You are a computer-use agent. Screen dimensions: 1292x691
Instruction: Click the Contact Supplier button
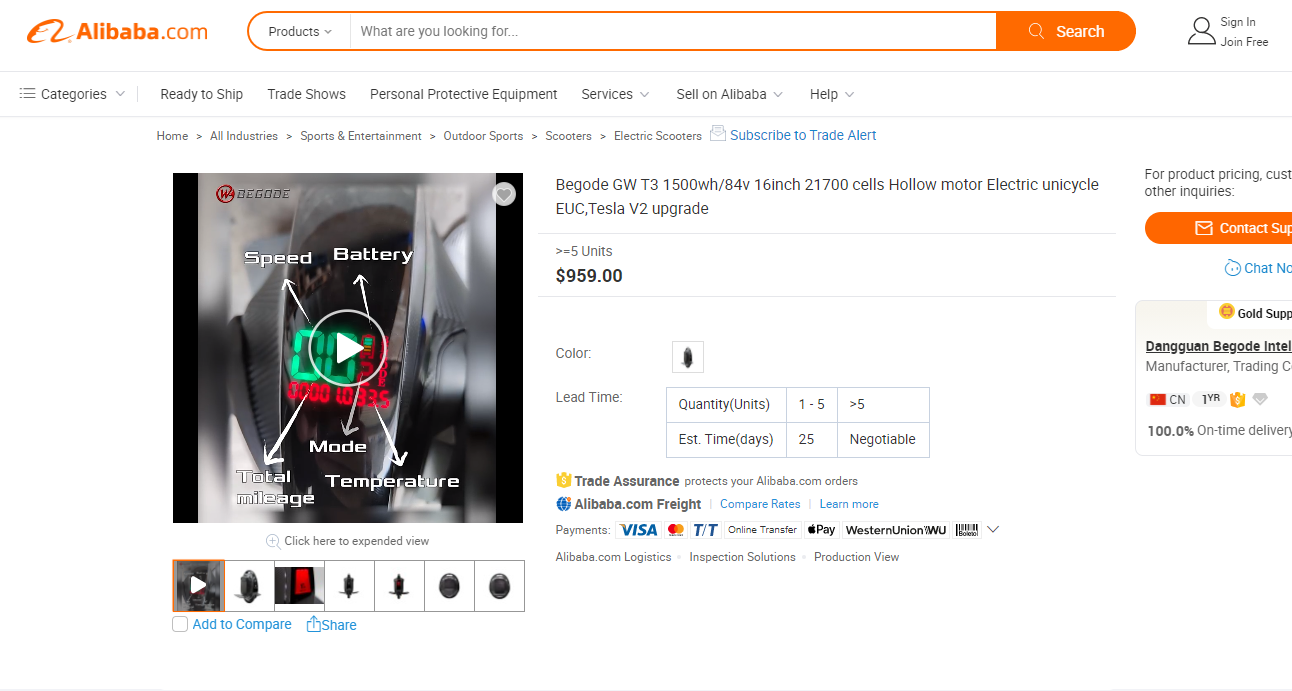1218,228
